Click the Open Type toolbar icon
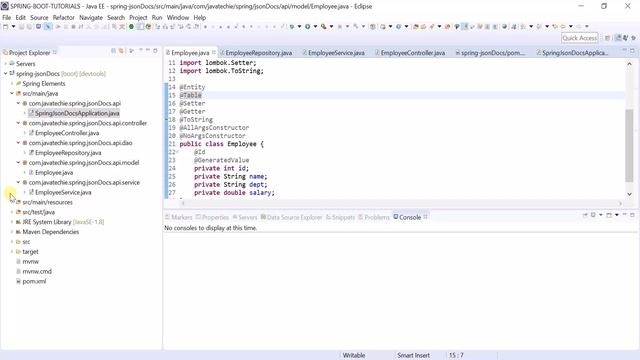The image size is (640, 360). [x=416, y=27]
